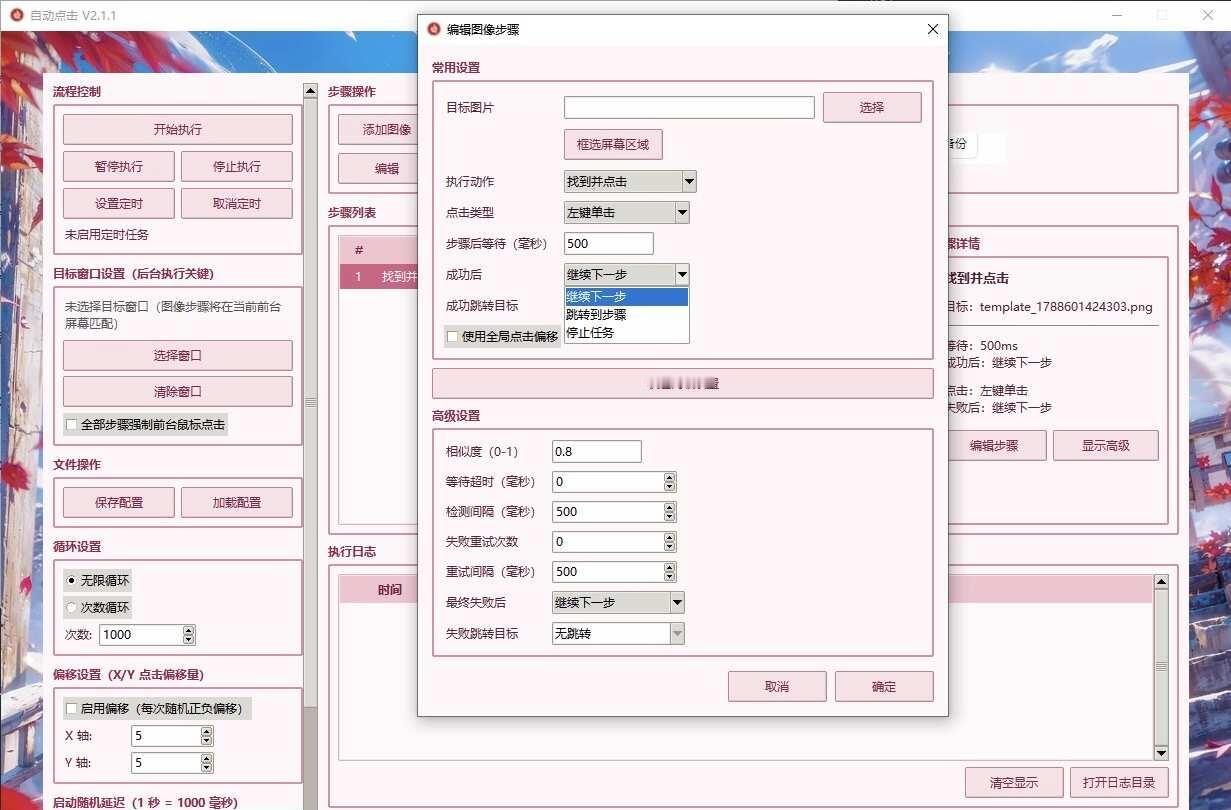Image resolution: width=1231 pixels, height=810 pixels.
Task: Choose 跳转到步骤 from the open list
Action: [627, 315]
